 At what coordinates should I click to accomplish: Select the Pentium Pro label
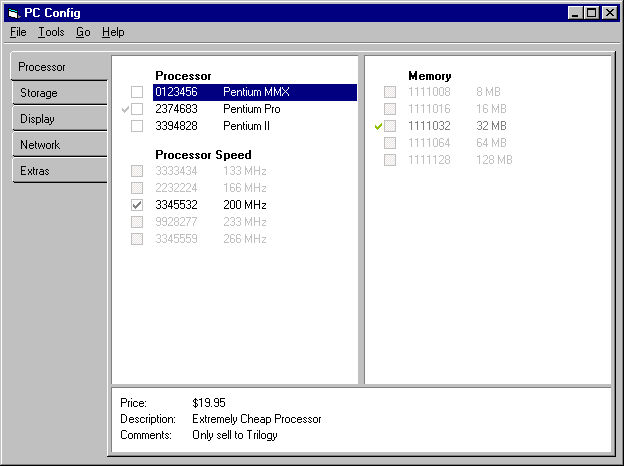pyautogui.click(x=252, y=109)
